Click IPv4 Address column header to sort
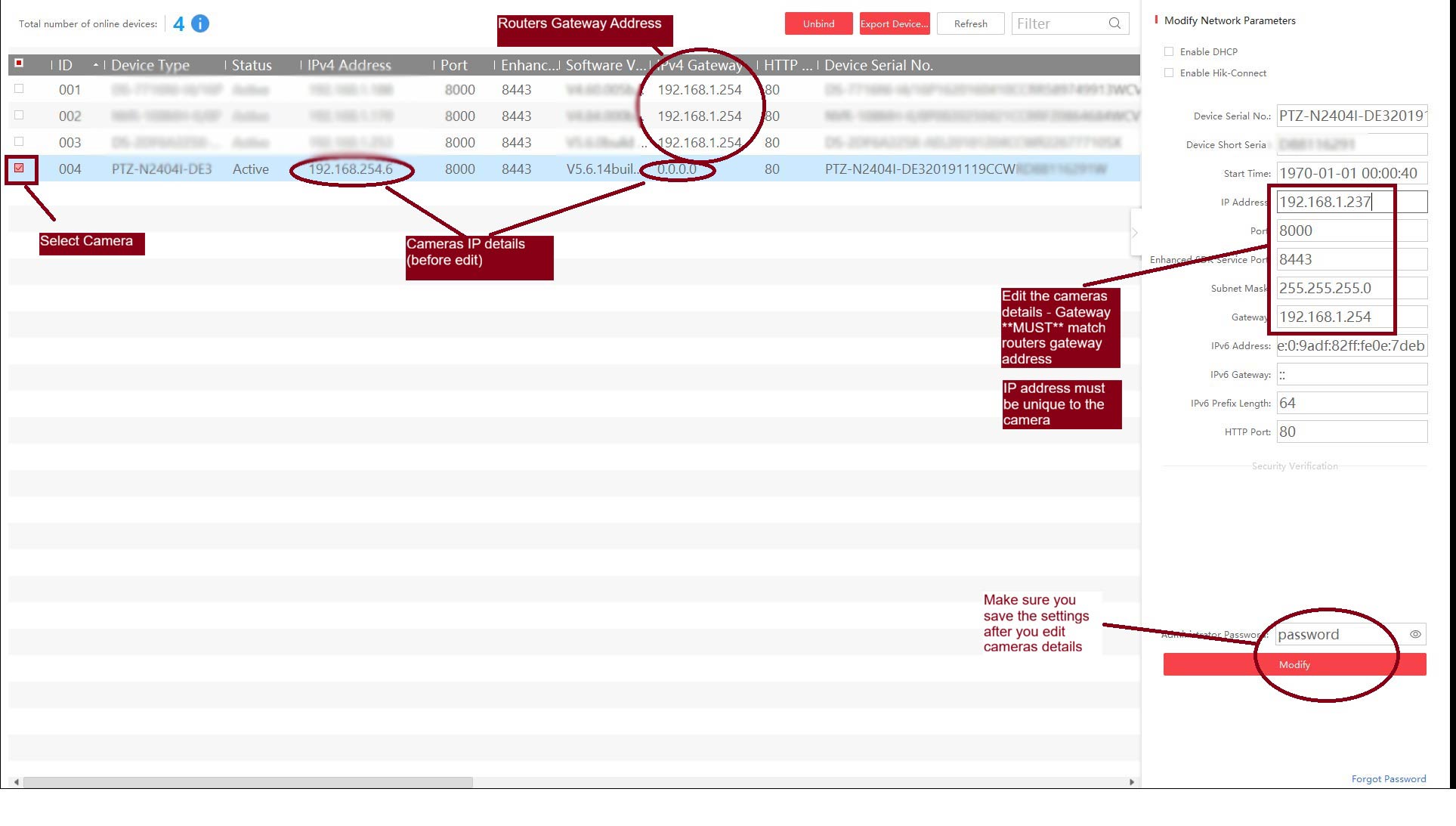The height and width of the screenshot is (826, 1456). [348, 65]
